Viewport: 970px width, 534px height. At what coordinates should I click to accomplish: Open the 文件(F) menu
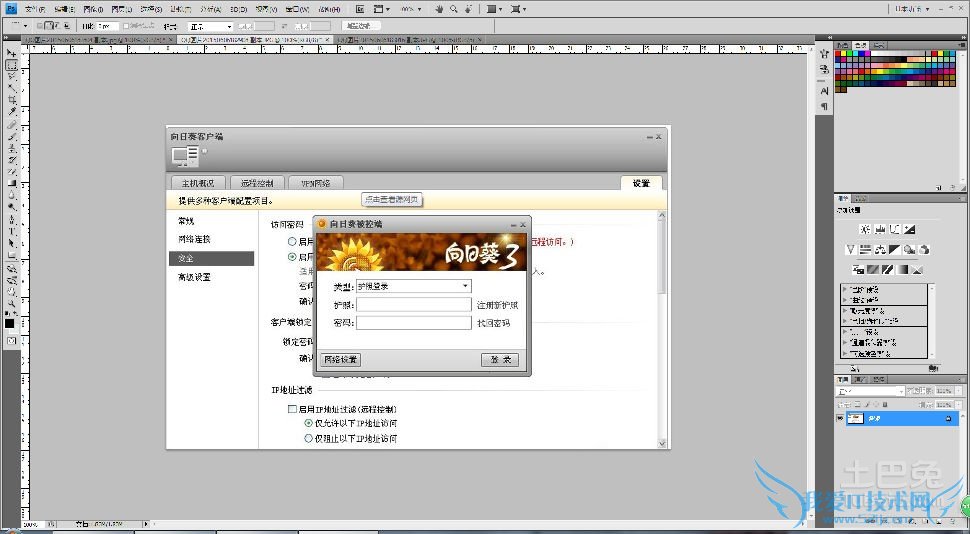(x=35, y=9)
